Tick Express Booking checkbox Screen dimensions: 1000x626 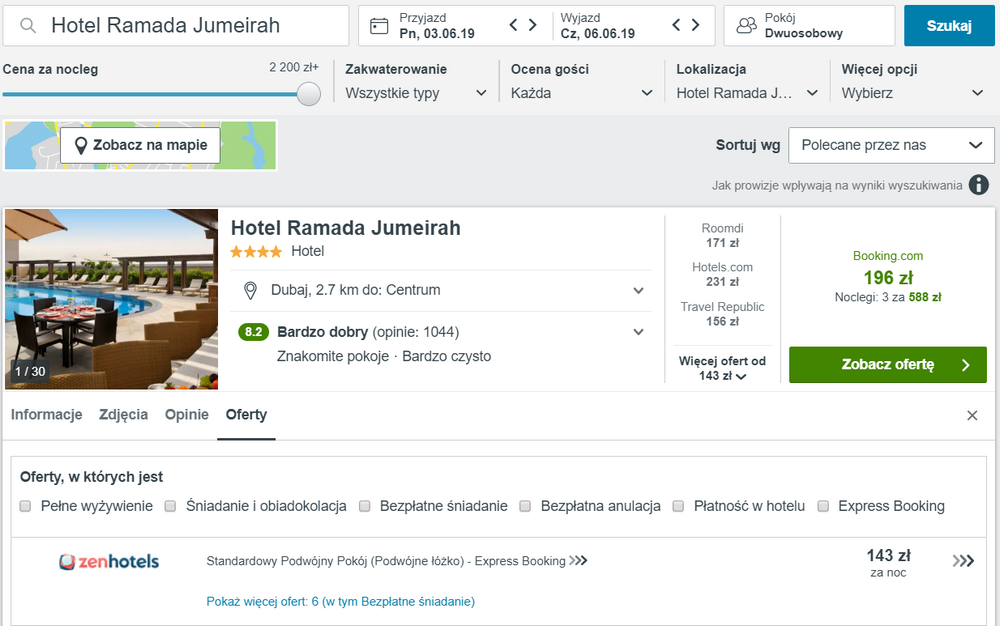(823, 506)
